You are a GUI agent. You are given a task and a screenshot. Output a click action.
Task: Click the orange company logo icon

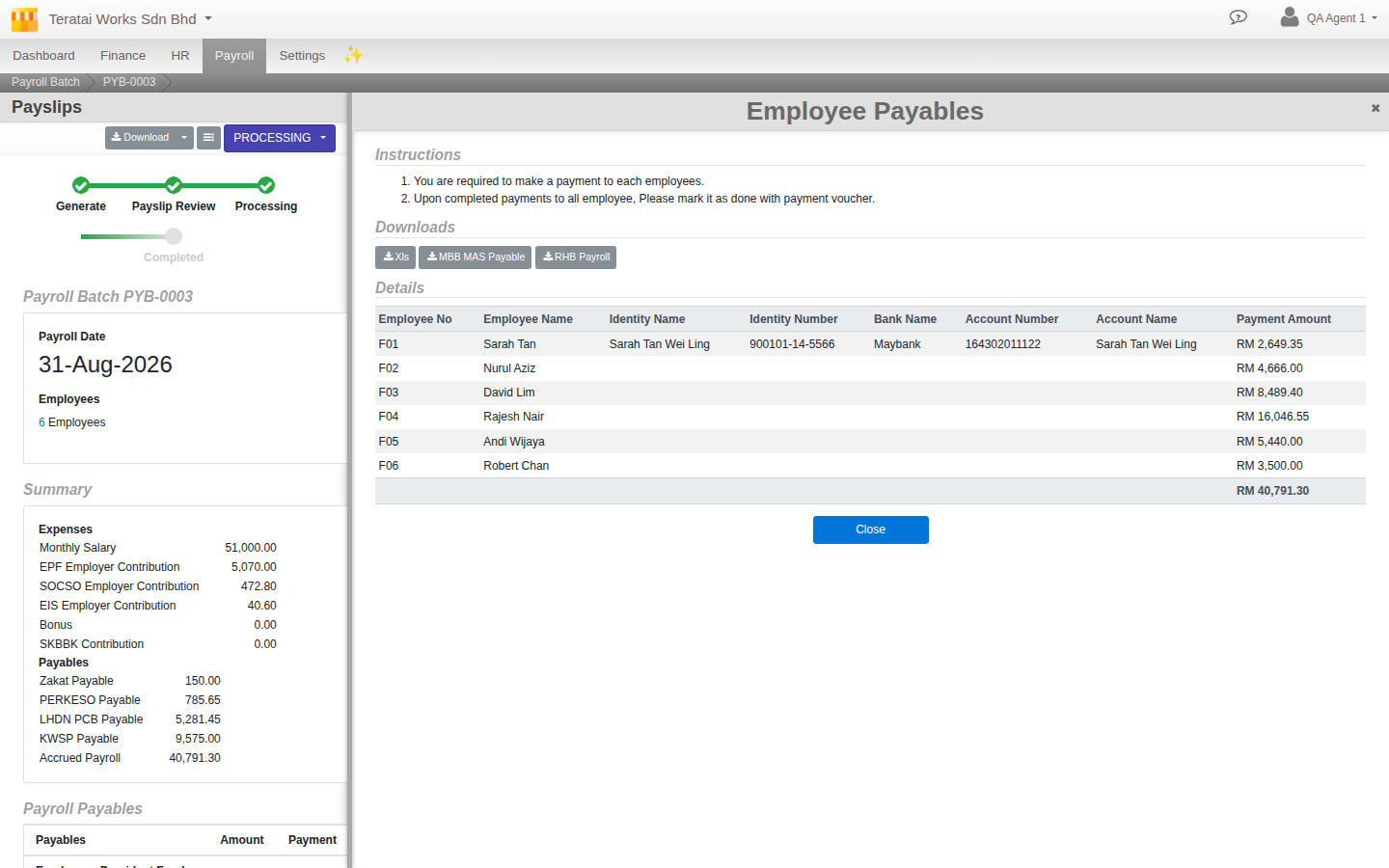coord(24,19)
